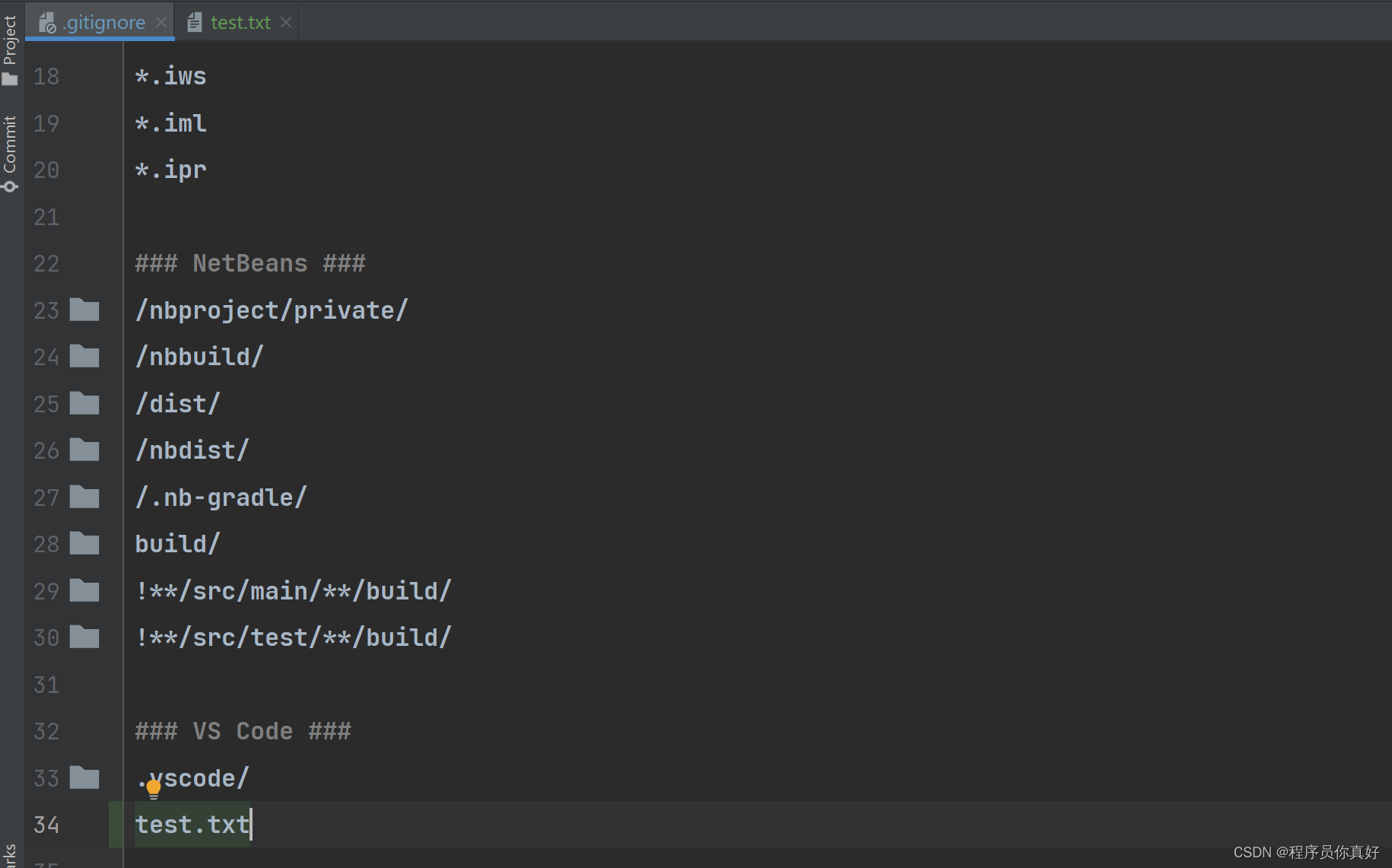This screenshot has width=1392, height=868.
Task: Click the test.txt entry on line 34
Action: [192, 825]
